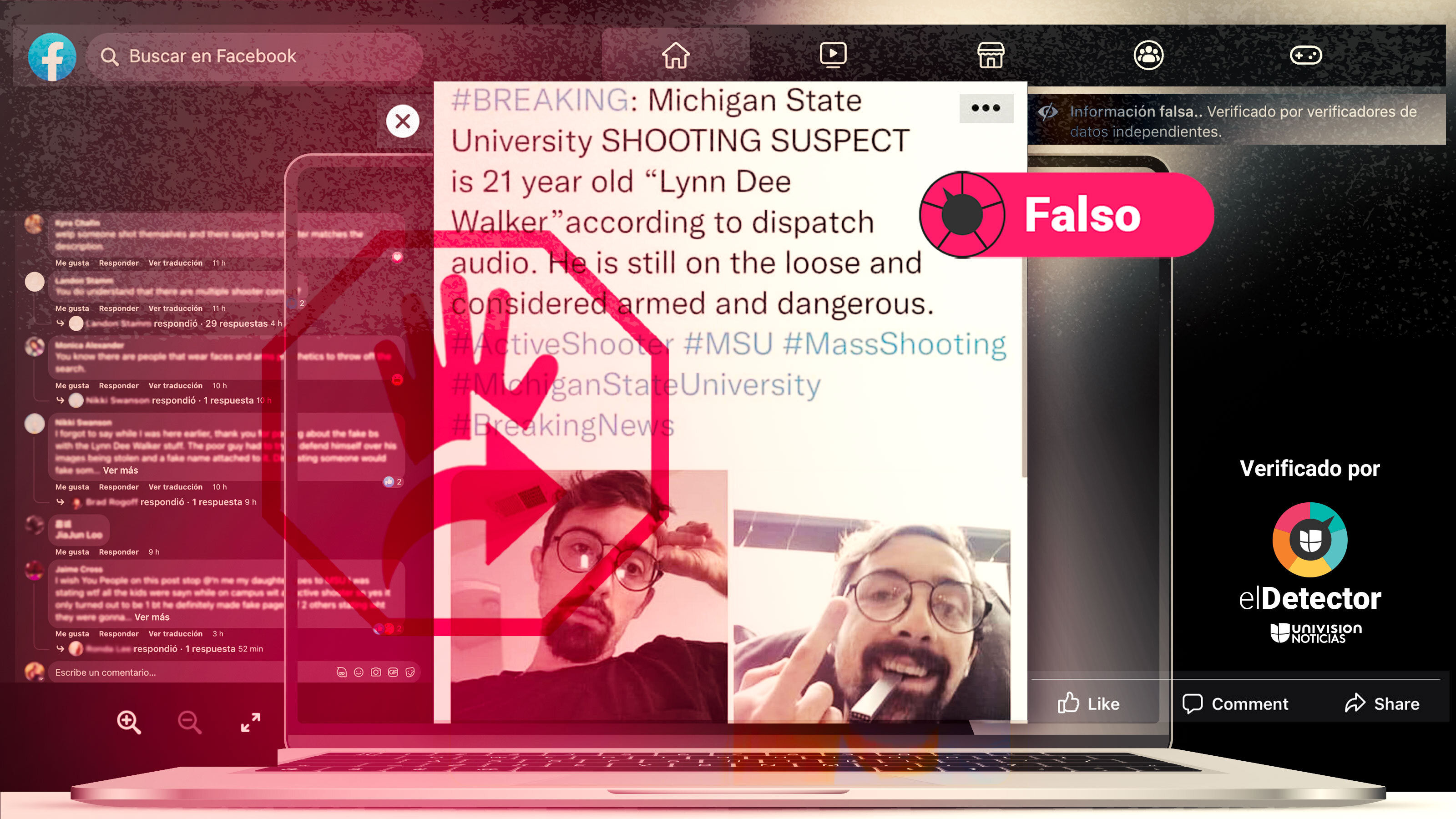Viewport: 1456px width, 819px height.
Task: Open the three-dots menu on the post
Action: 986,109
